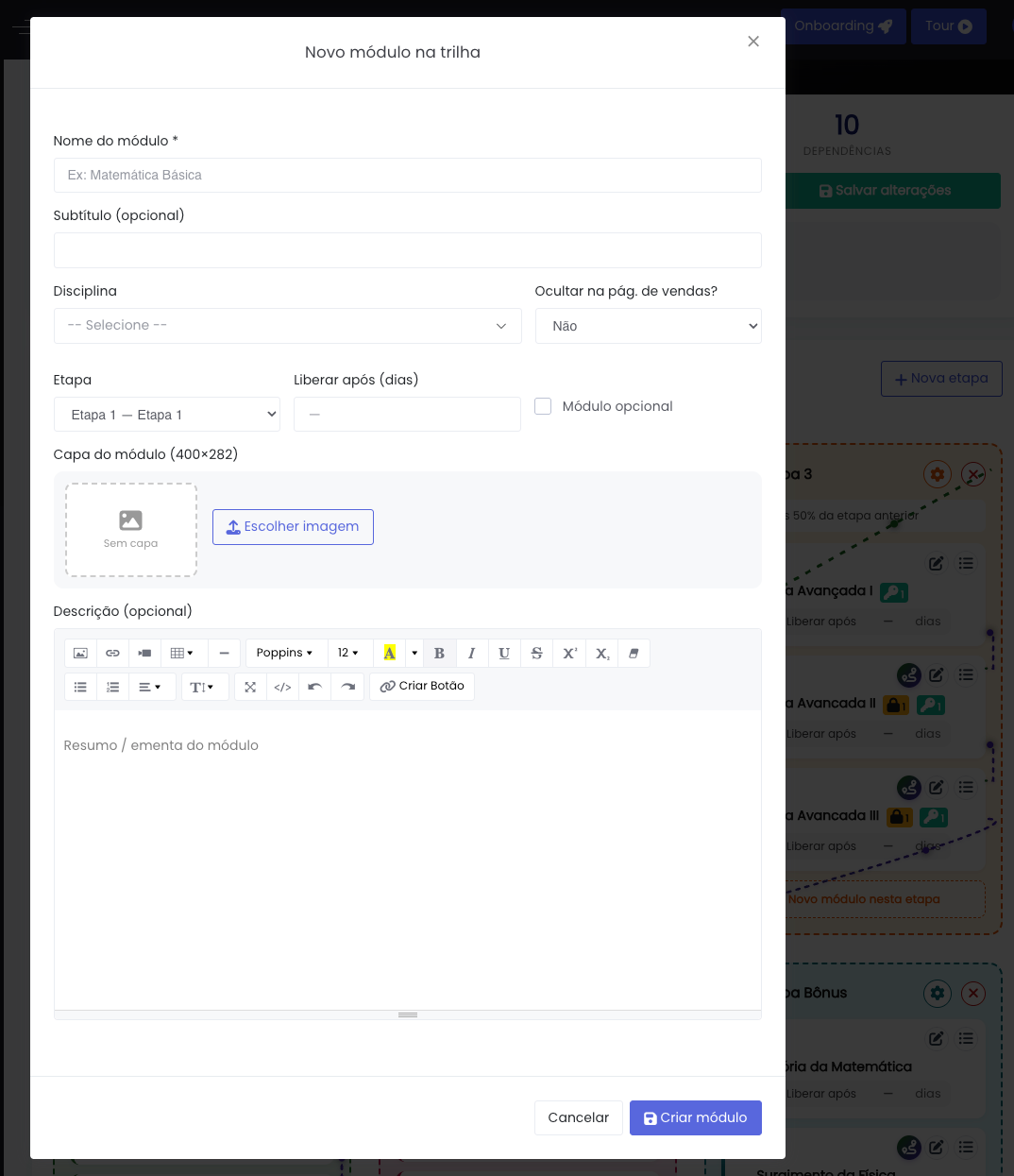This screenshot has height=1176, width=1014.
Task: Switch editor to fullscreen mode
Action: 250,687
